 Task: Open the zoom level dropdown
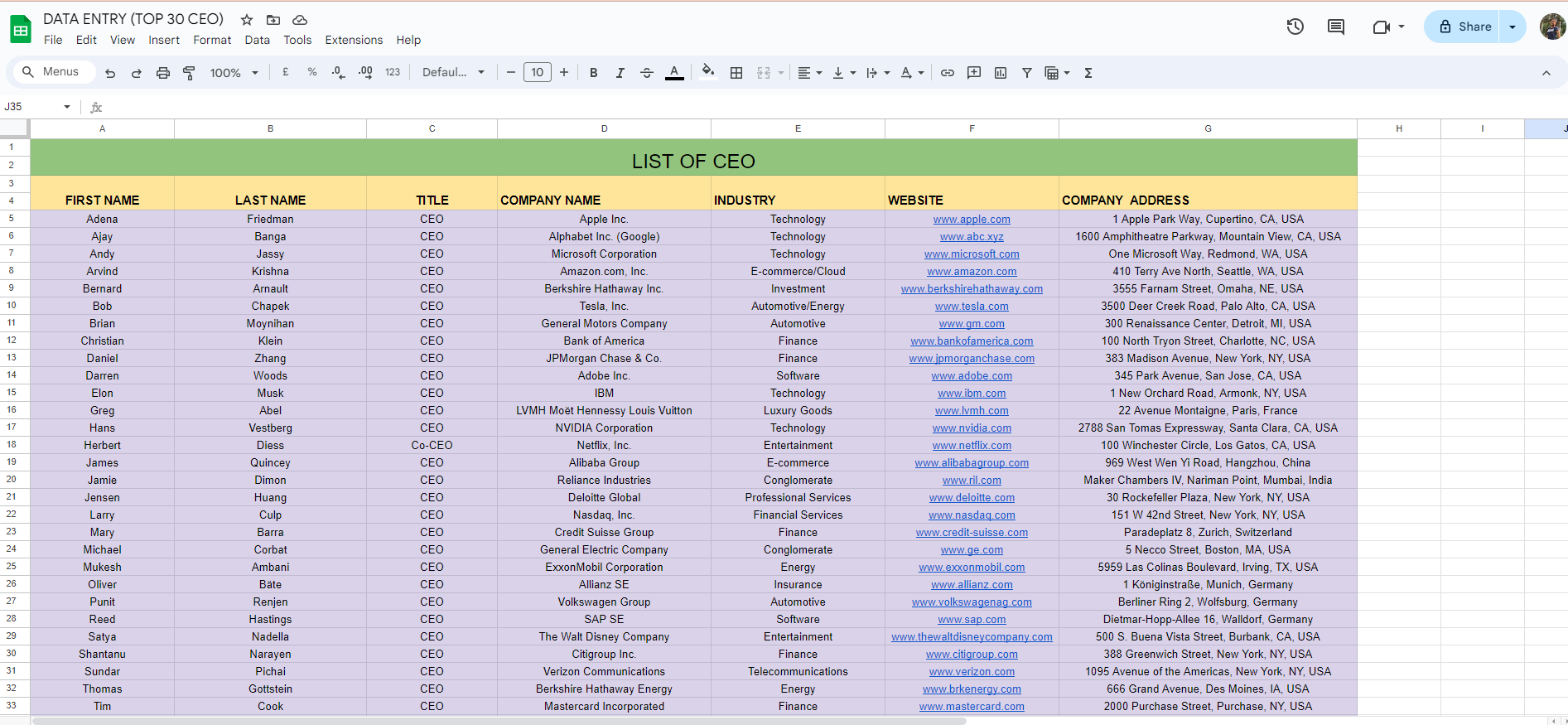click(x=234, y=73)
